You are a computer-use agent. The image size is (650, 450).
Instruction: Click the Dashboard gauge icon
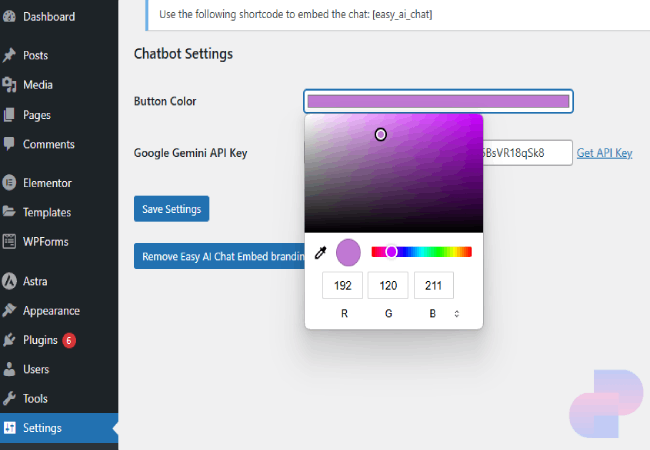9,16
